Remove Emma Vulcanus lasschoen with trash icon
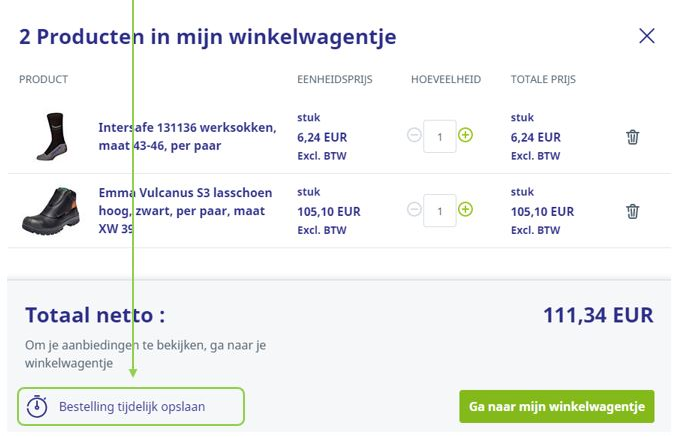This screenshot has height=437, width=680. click(632, 211)
